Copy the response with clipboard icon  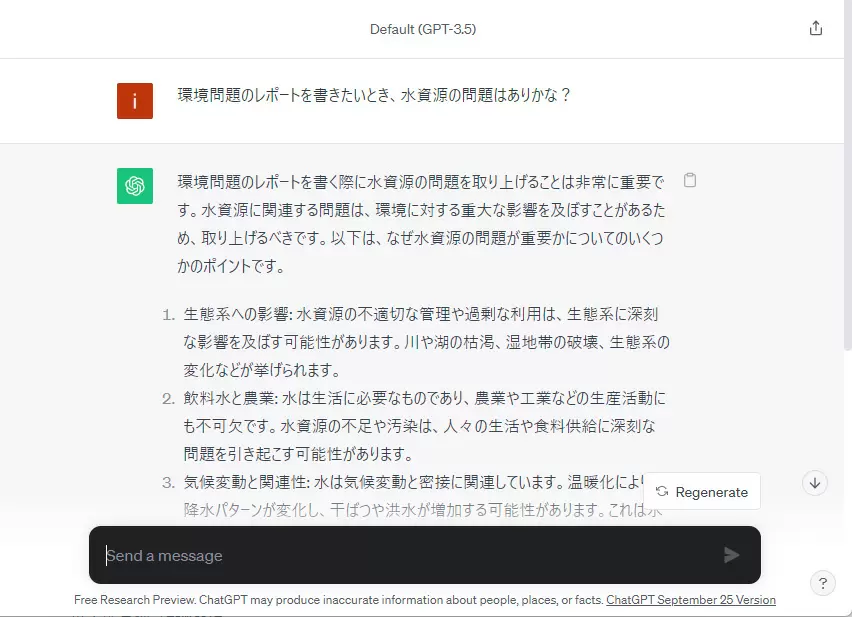tap(690, 180)
